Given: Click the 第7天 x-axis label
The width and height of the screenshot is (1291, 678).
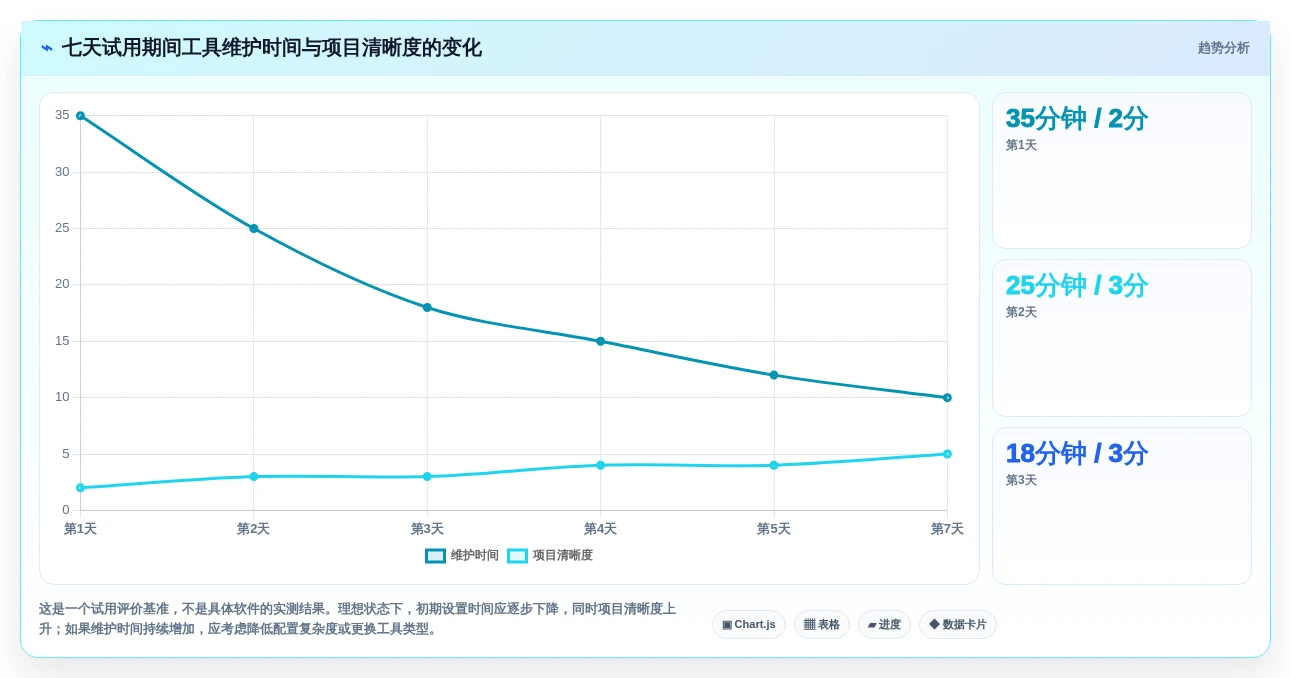Looking at the screenshot, I should tap(947, 529).
